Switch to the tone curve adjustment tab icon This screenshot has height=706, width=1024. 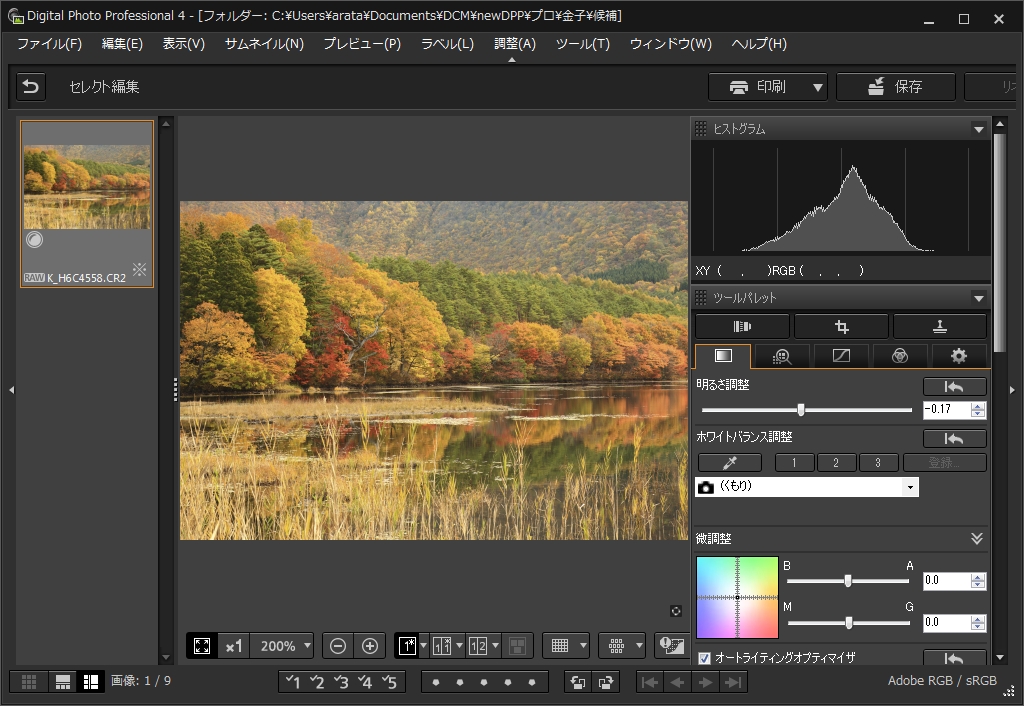pyautogui.click(x=841, y=355)
